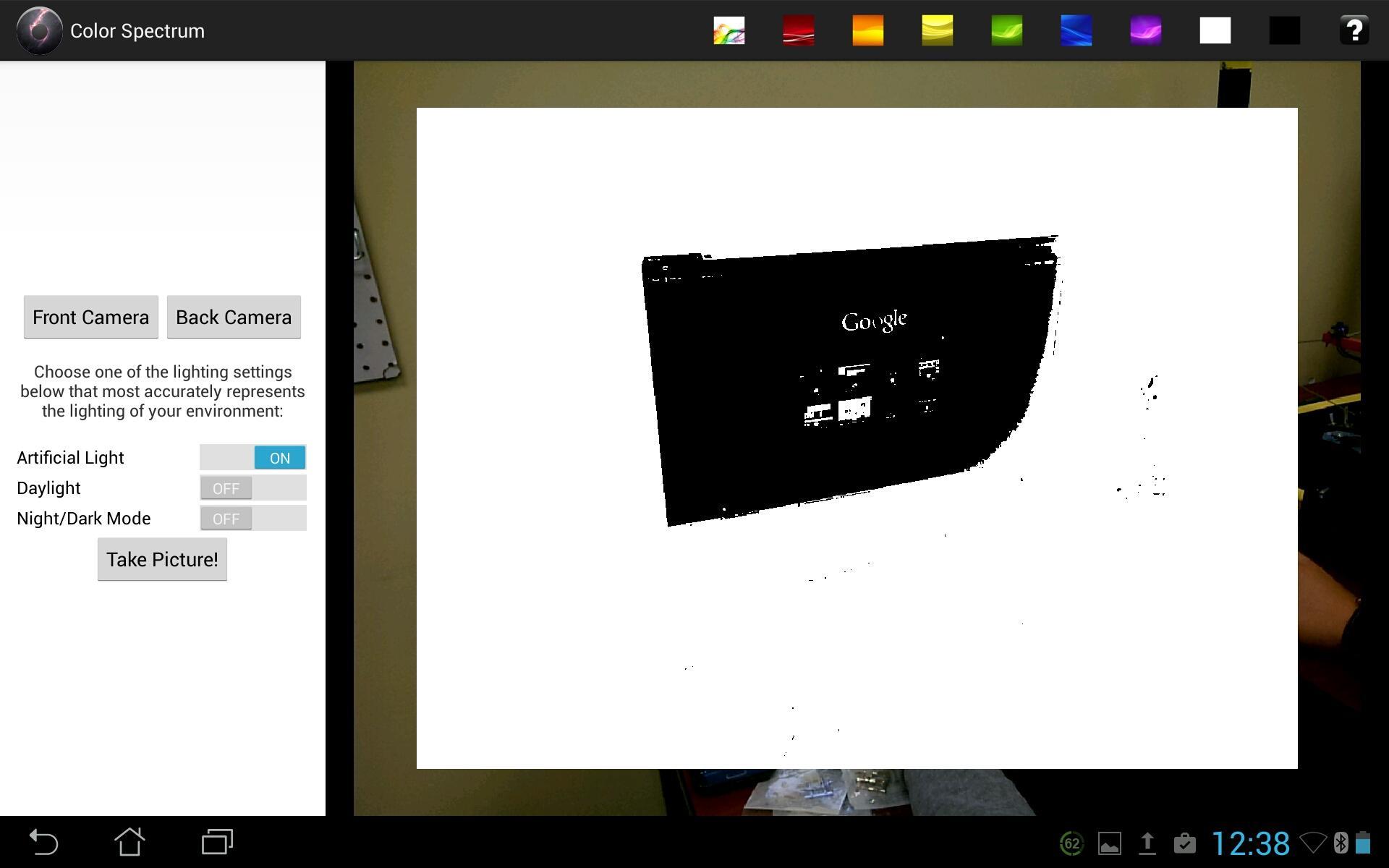Switch to the Front Camera
The width and height of the screenshot is (1389, 868).
pos(90,317)
